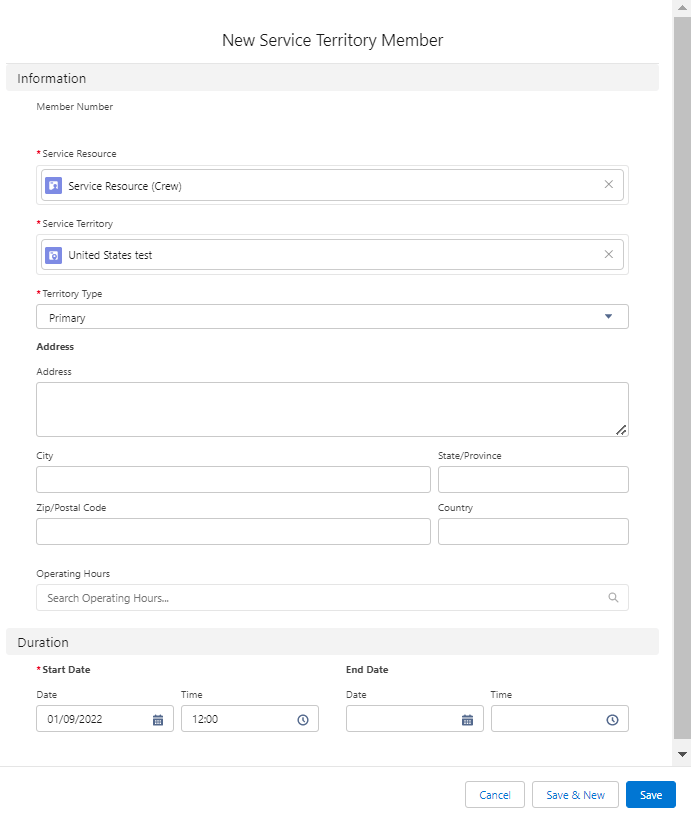Click into the City field
691x815 pixels.
coord(233,480)
